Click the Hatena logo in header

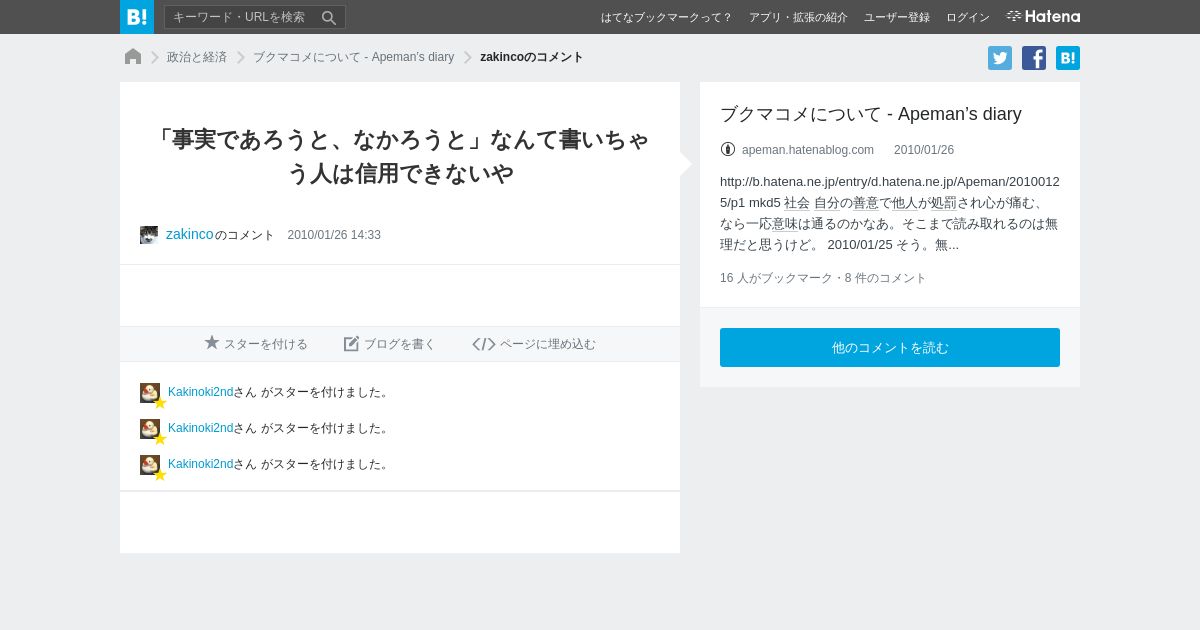(1043, 17)
